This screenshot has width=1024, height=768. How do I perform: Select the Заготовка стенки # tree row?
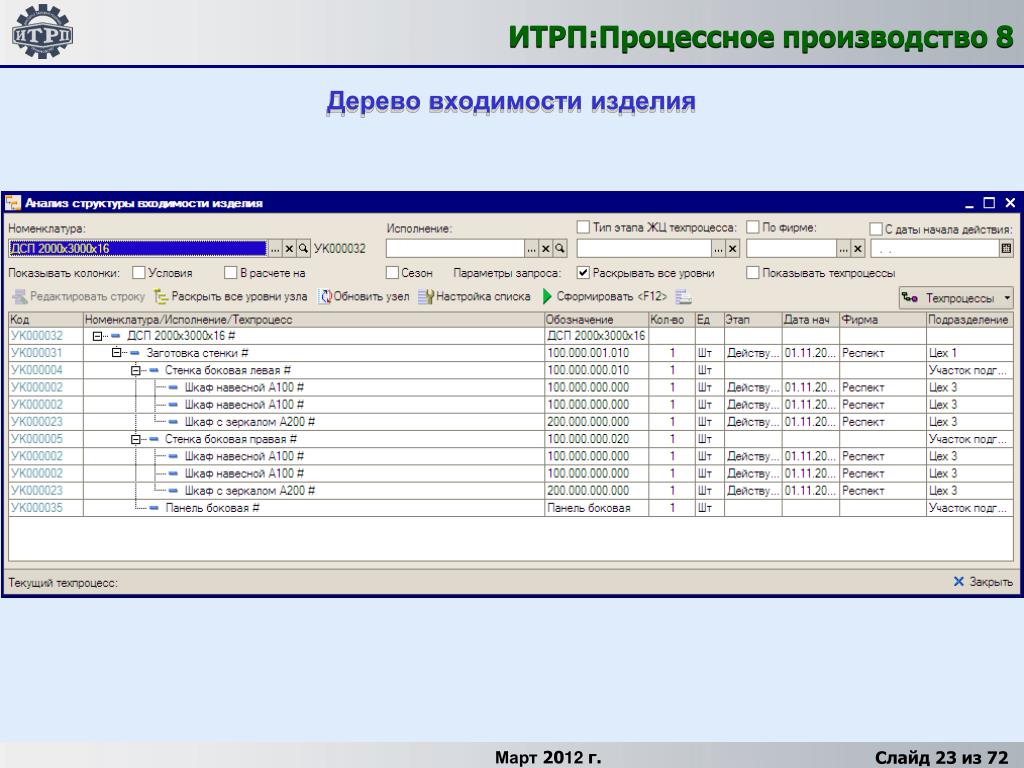[511, 353]
